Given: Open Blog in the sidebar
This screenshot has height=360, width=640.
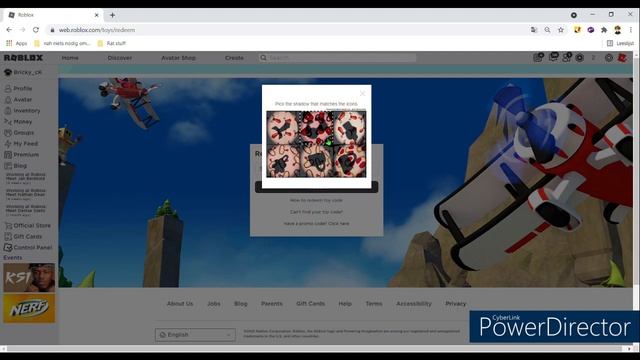Looking at the screenshot, I should tap(16, 166).
